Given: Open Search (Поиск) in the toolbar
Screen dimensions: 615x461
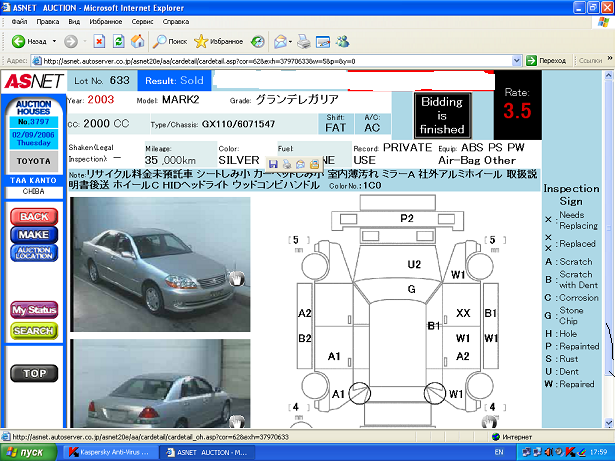Looking at the screenshot, I should click(x=170, y=41).
